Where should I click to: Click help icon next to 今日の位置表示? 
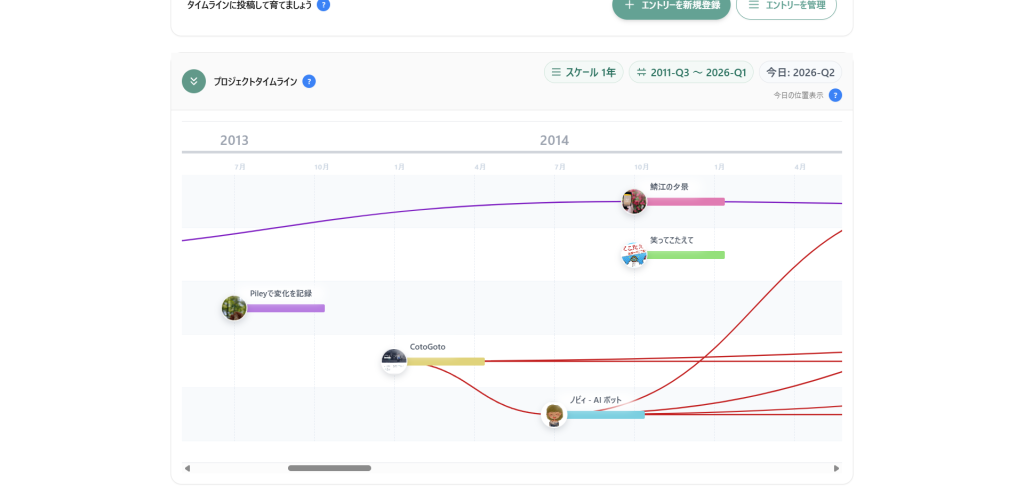[835, 95]
